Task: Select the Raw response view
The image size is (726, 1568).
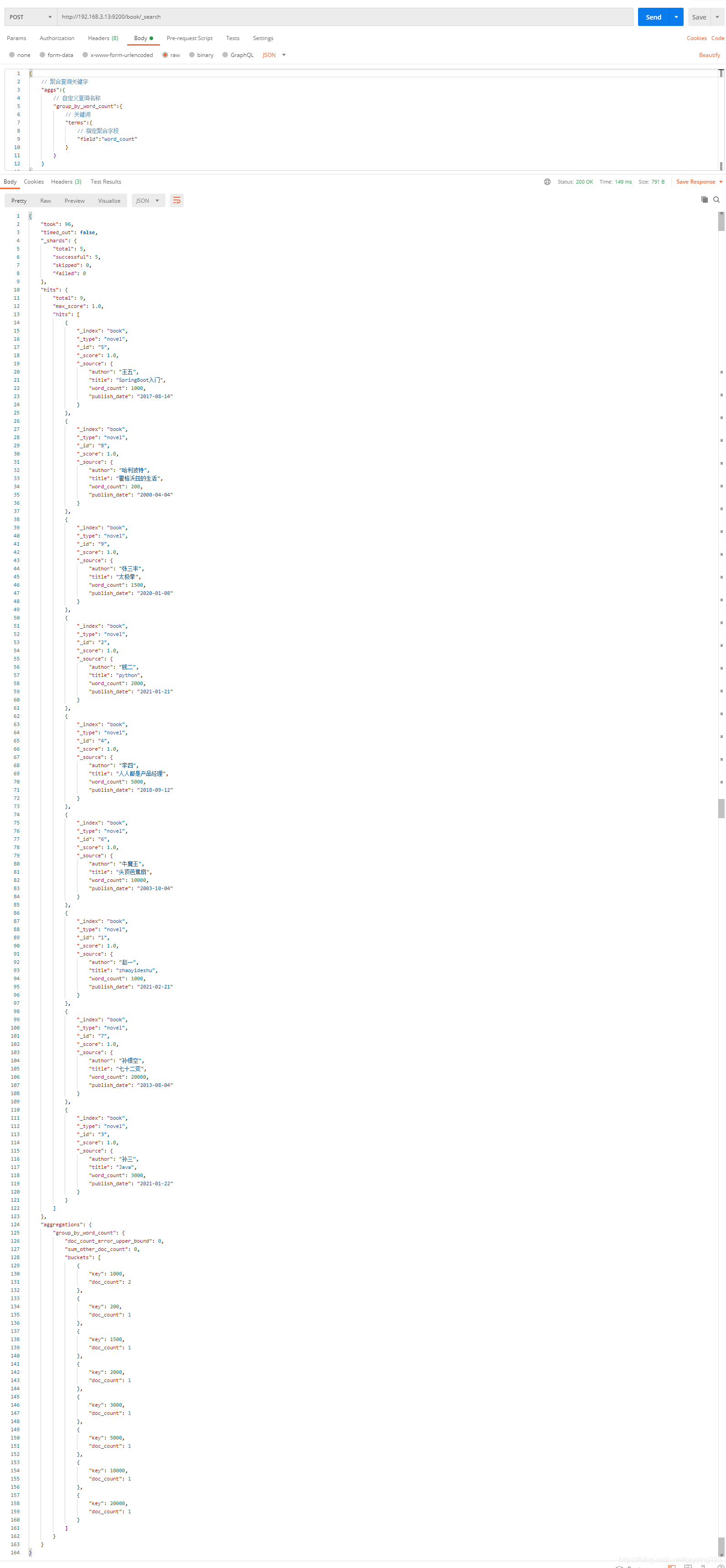Action: pos(46,200)
